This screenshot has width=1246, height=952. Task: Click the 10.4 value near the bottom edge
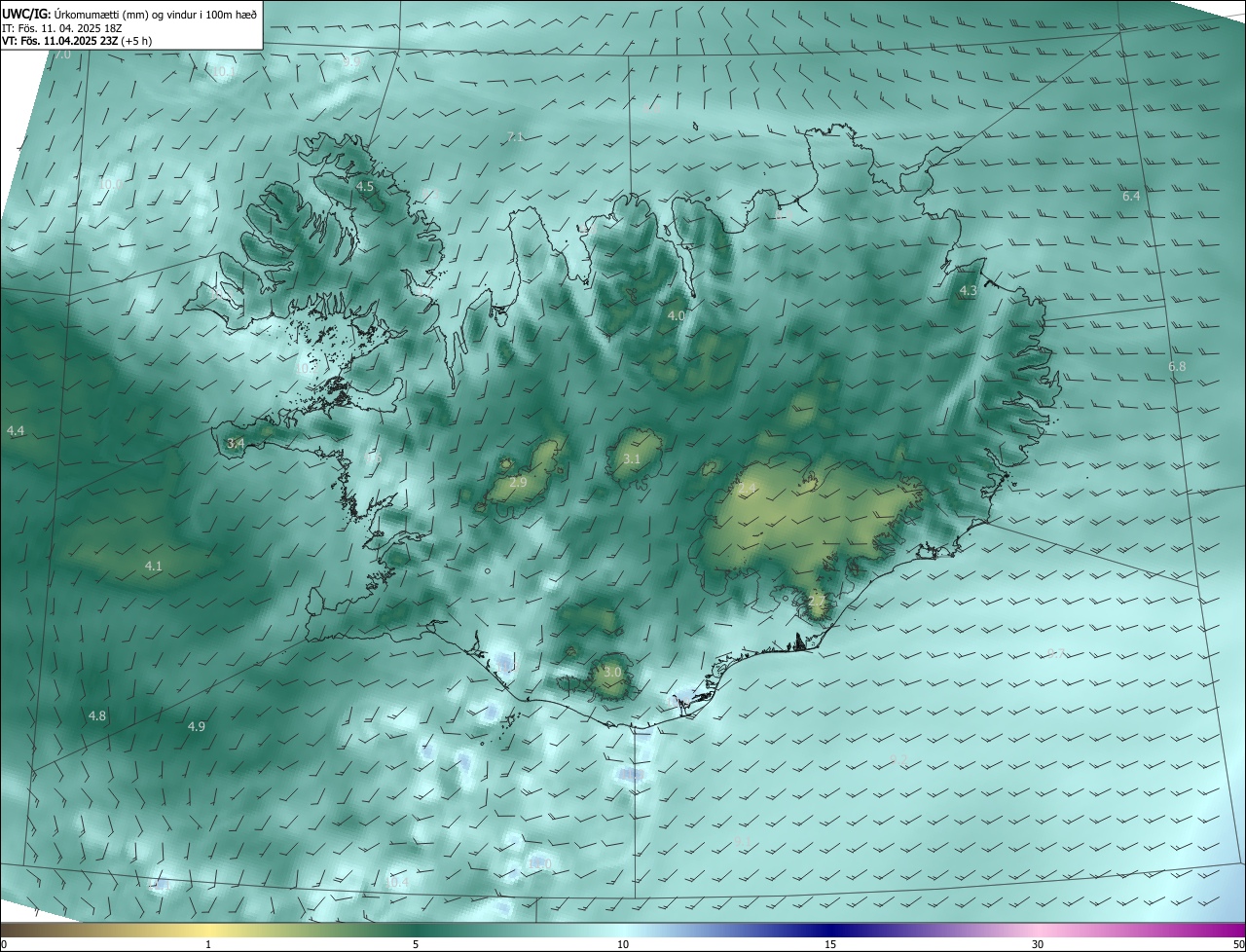point(397,882)
